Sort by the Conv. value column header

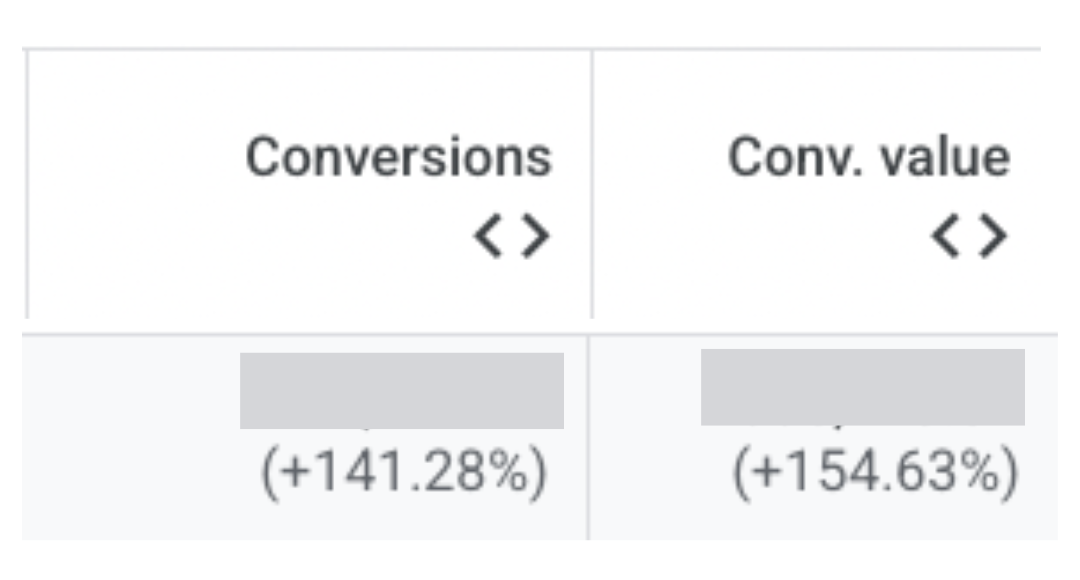[868, 158]
